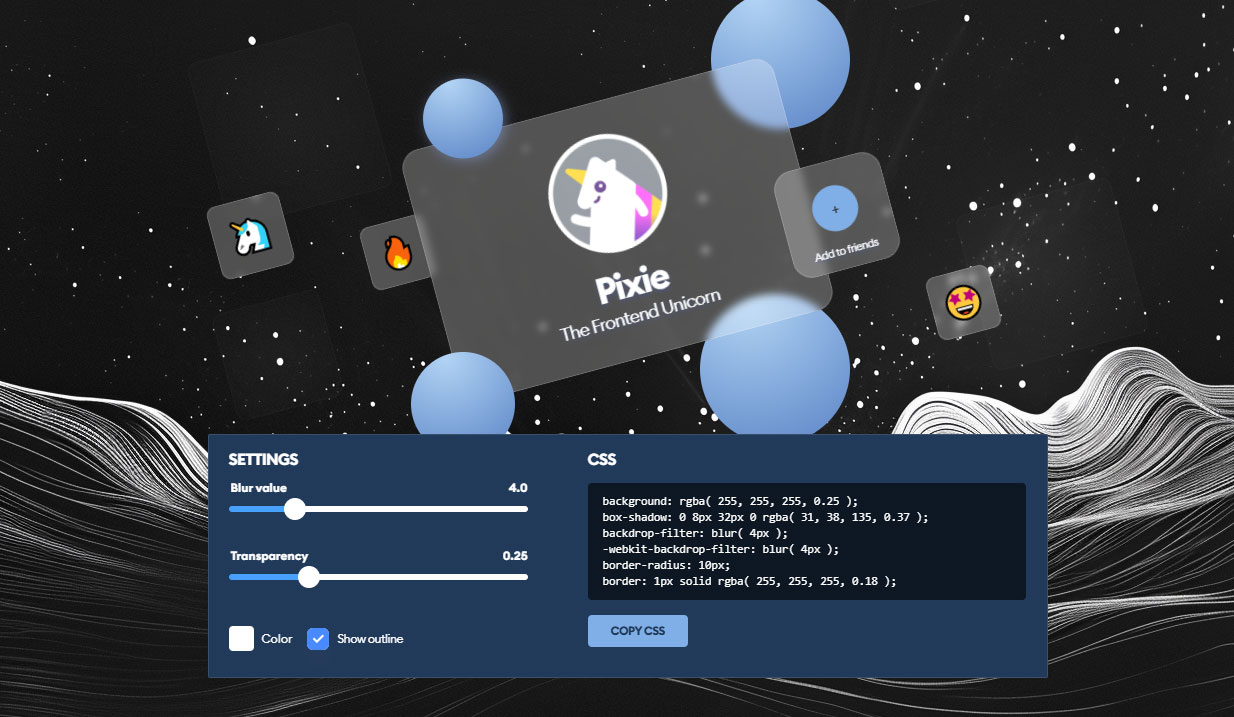Click the Pixie name heading
1234x717 pixels.
[x=634, y=286]
